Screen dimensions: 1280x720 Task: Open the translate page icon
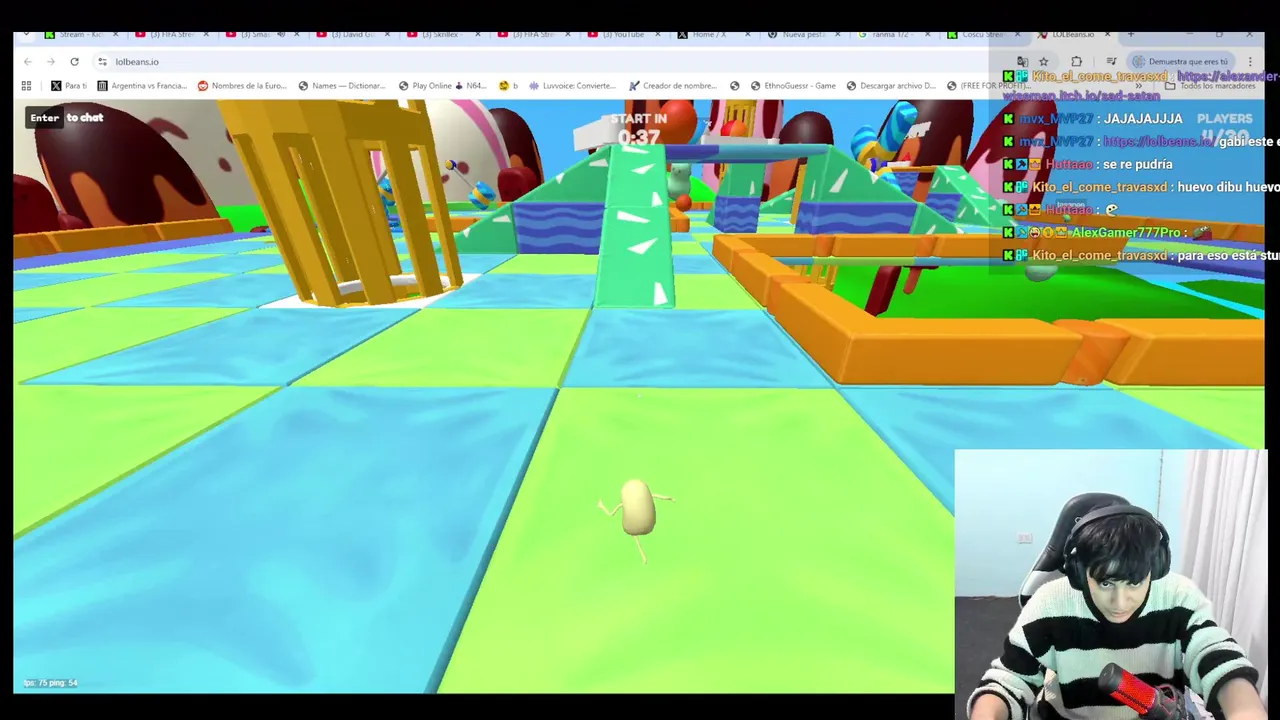pos(1022,62)
